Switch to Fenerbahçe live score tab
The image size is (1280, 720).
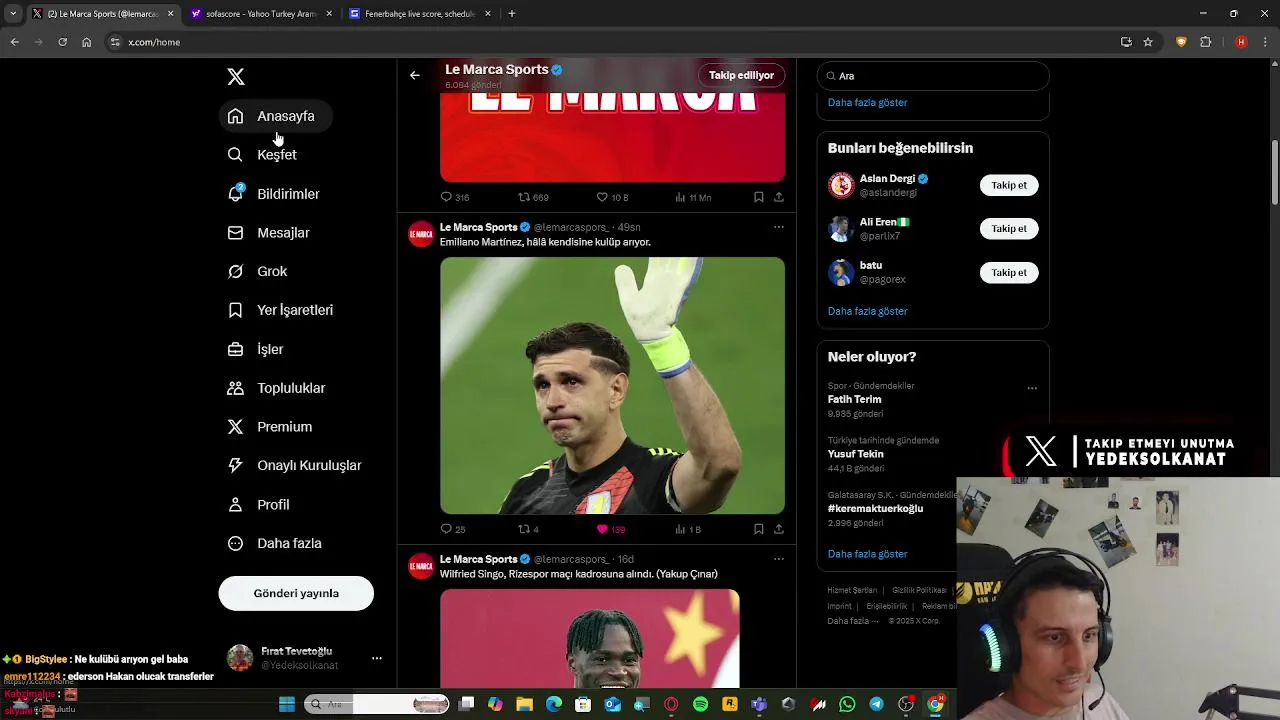click(x=420, y=14)
